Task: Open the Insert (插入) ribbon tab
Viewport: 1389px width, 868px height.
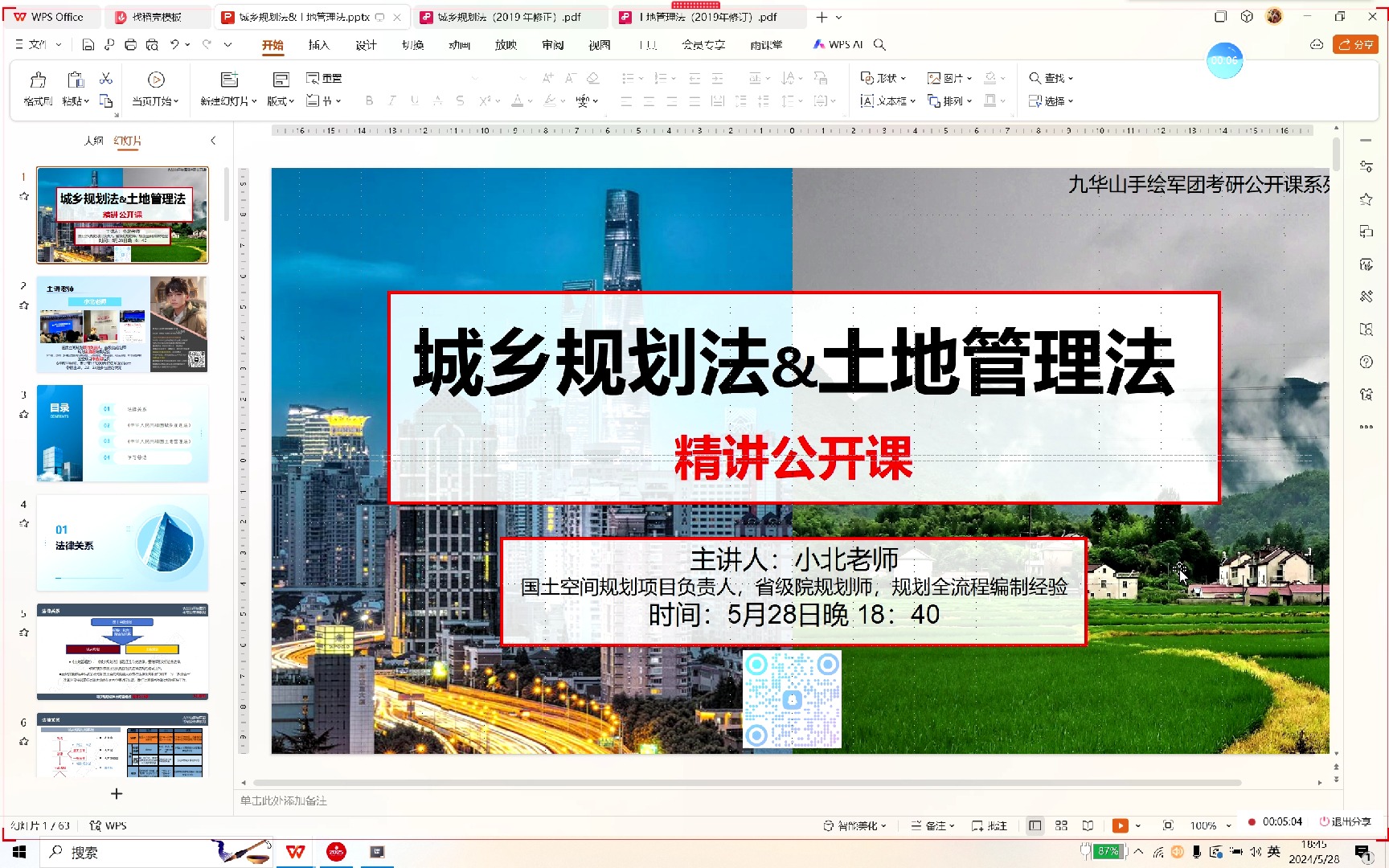Action: 319,45
